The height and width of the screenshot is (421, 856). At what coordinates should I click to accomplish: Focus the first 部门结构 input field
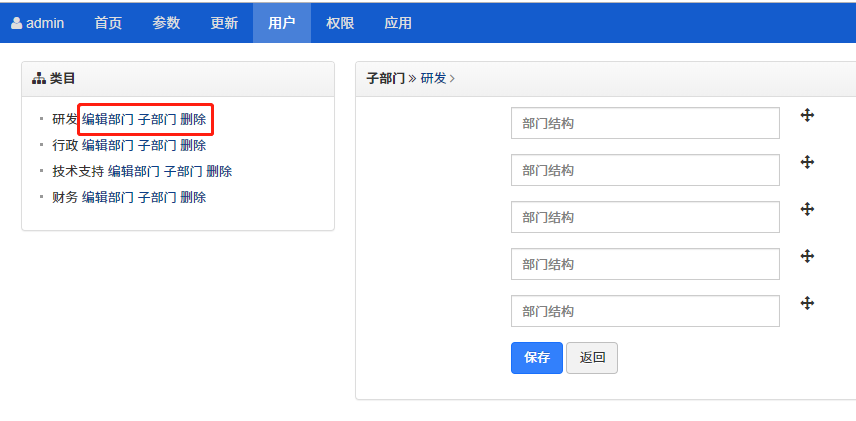pyautogui.click(x=645, y=123)
